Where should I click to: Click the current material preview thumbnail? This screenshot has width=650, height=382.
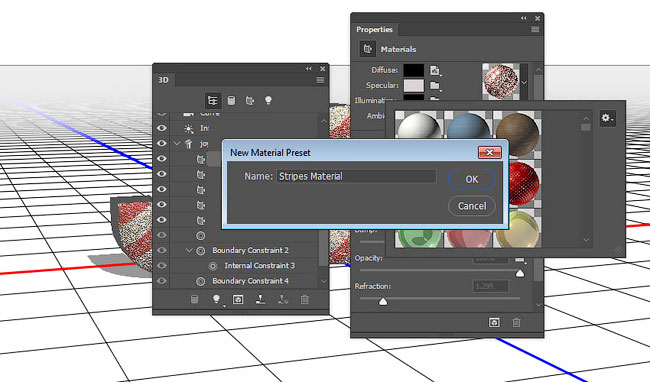tap(501, 82)
